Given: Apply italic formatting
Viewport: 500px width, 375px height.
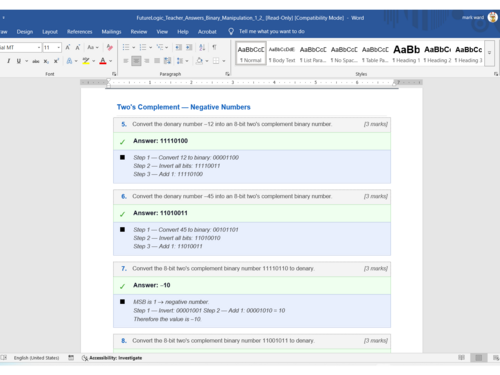Looking at the screenshot, I should point(9,61).
